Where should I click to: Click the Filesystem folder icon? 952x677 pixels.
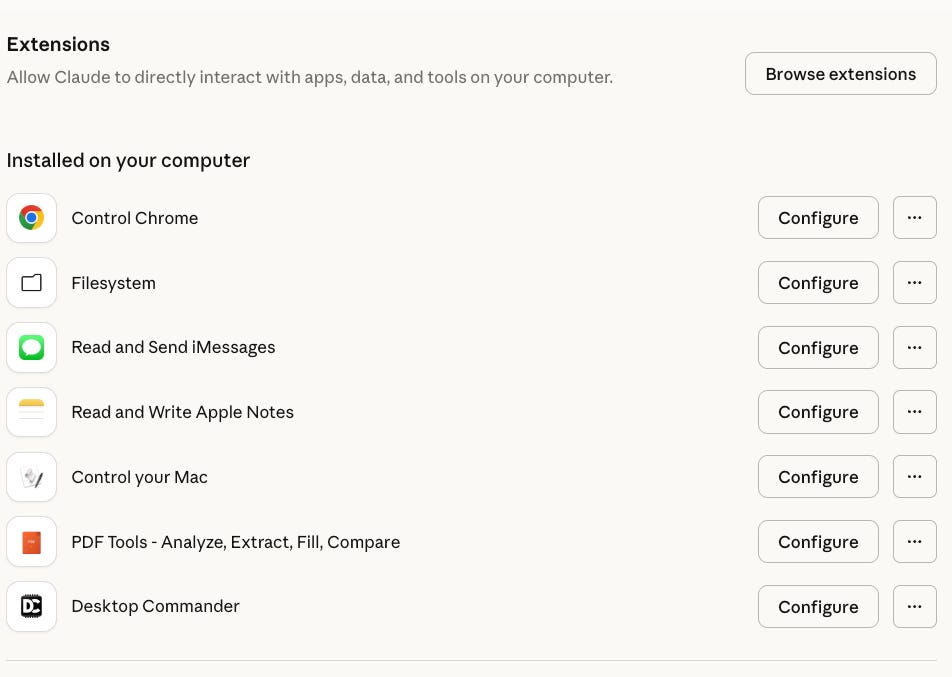pyautogui.click(x=31, y=283)
